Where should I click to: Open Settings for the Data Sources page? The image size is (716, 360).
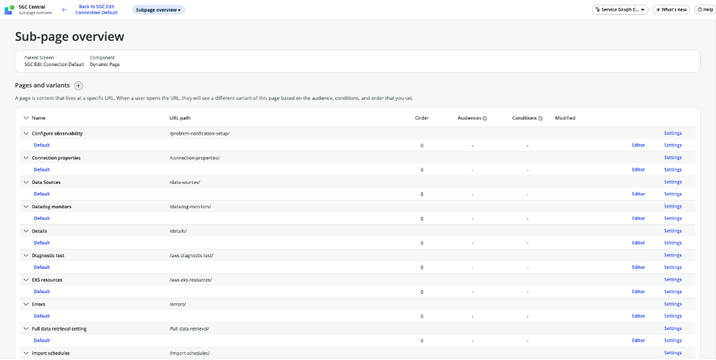[673, 182]
